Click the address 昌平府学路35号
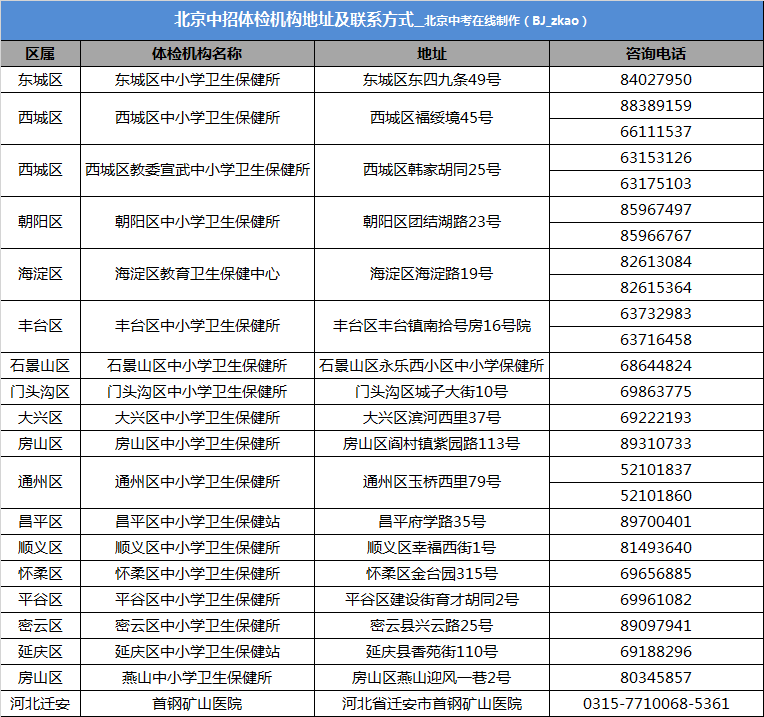The image size is (764, 717). pyautogui.click(x=432, y=522)
